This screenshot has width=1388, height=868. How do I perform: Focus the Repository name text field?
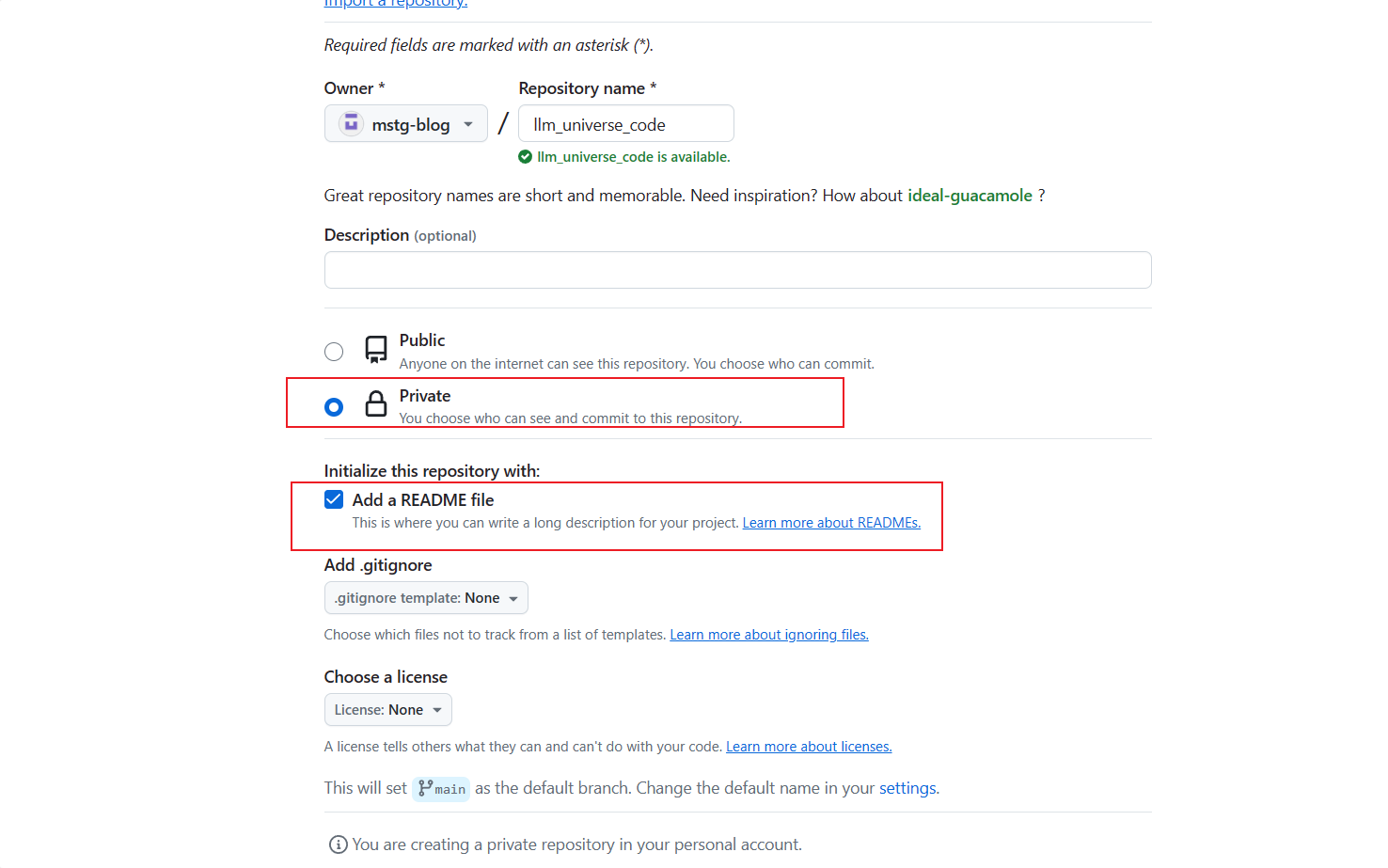625,124
